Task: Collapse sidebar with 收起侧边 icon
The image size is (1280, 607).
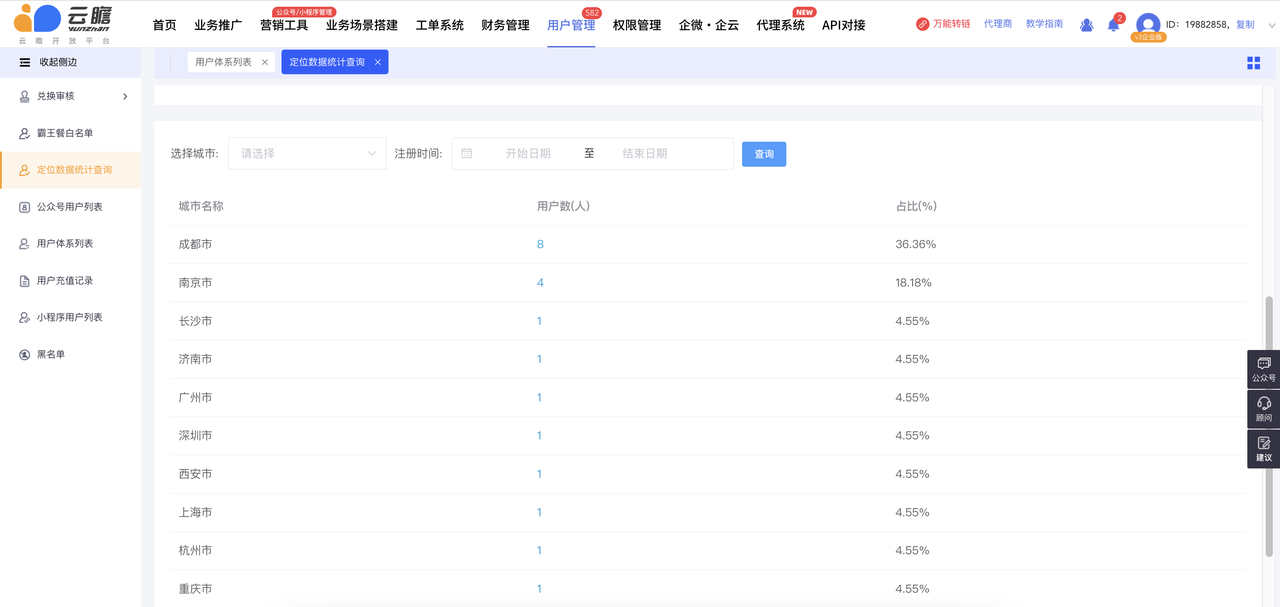Action: click(x=25, y=62)
